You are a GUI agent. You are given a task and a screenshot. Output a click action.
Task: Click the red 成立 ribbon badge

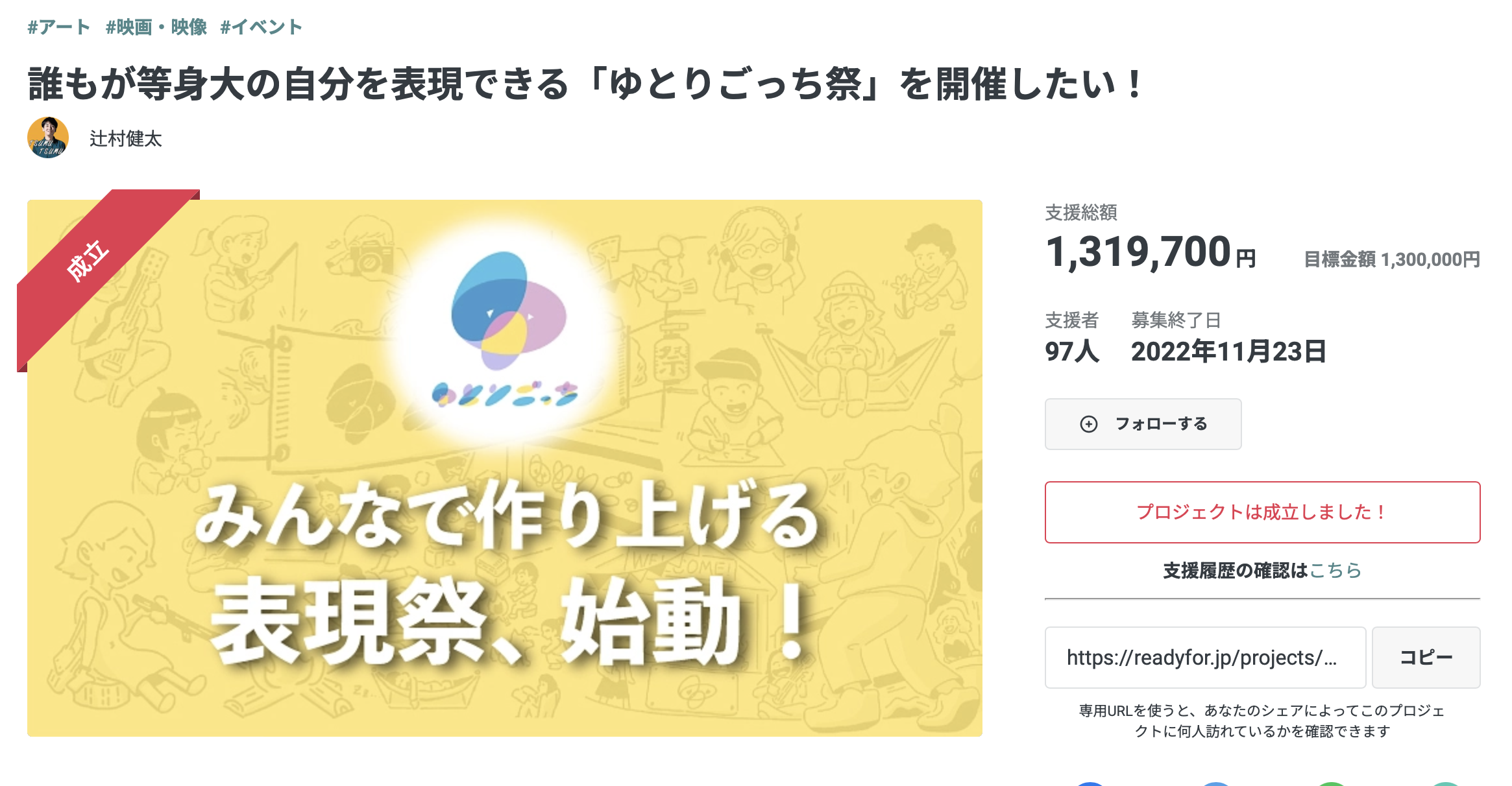[x=88, y=261]
